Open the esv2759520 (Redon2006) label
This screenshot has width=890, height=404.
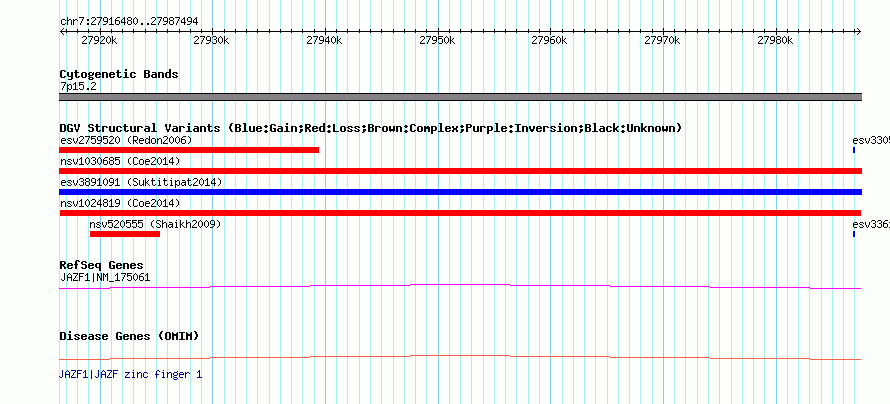tap(126, 140)
